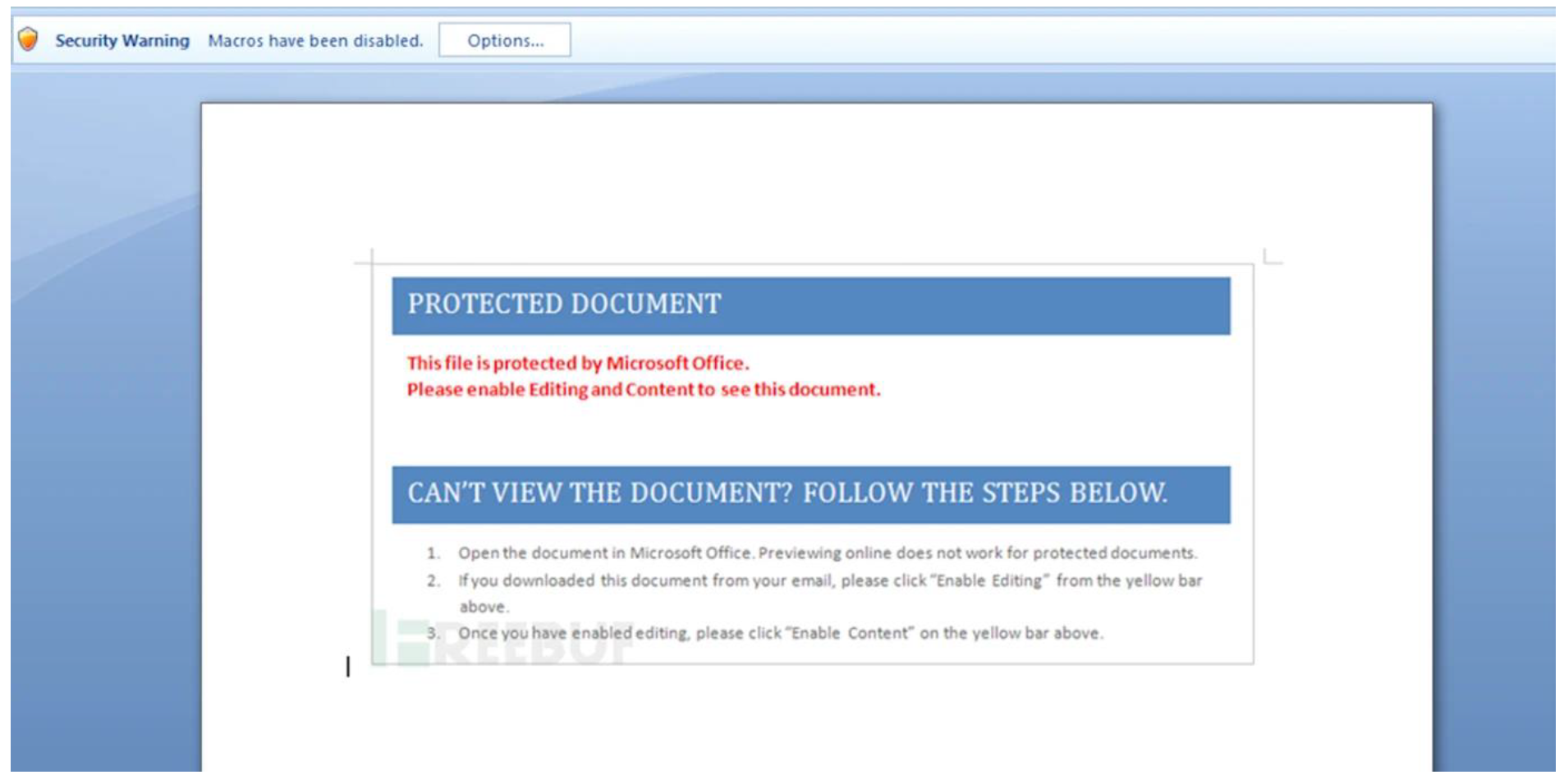Viewport: 1564px width, 784px height.
Task: Click 'CAN'T VIEW THE DOCUMENT?' heading banner
Action: pyautogui.click(x=811, y=494)
